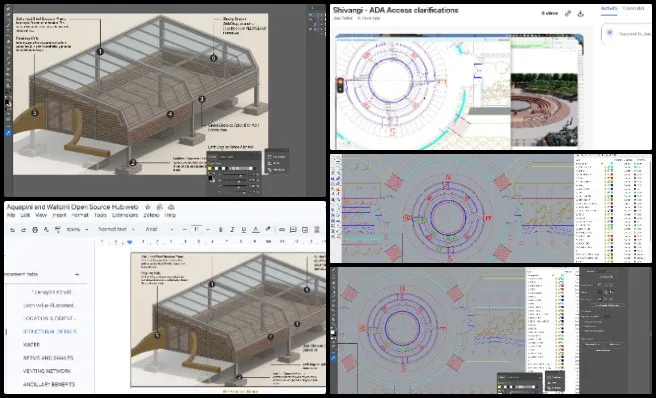Image resolution: width=656 pixels, height=398 pixels.
Task: Open the STRUCTURAL DETAILS document tab
Action: [x=50, y=331]
